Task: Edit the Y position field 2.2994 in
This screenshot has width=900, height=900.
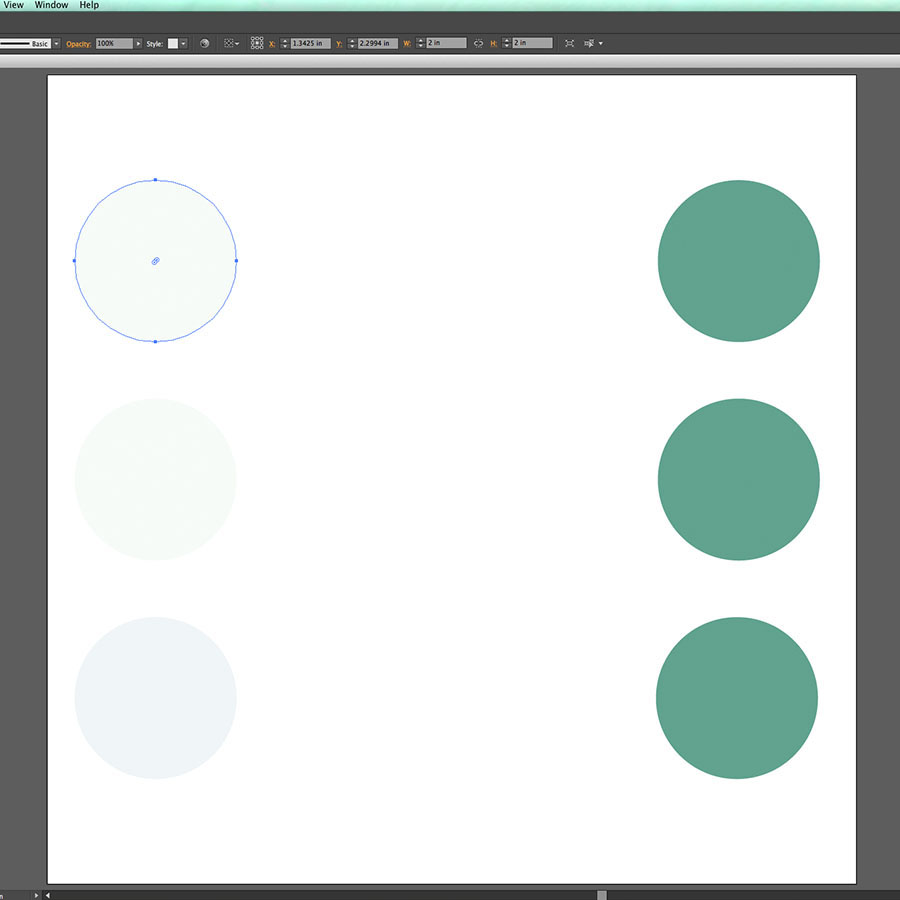Action: [x=378, y=44]
